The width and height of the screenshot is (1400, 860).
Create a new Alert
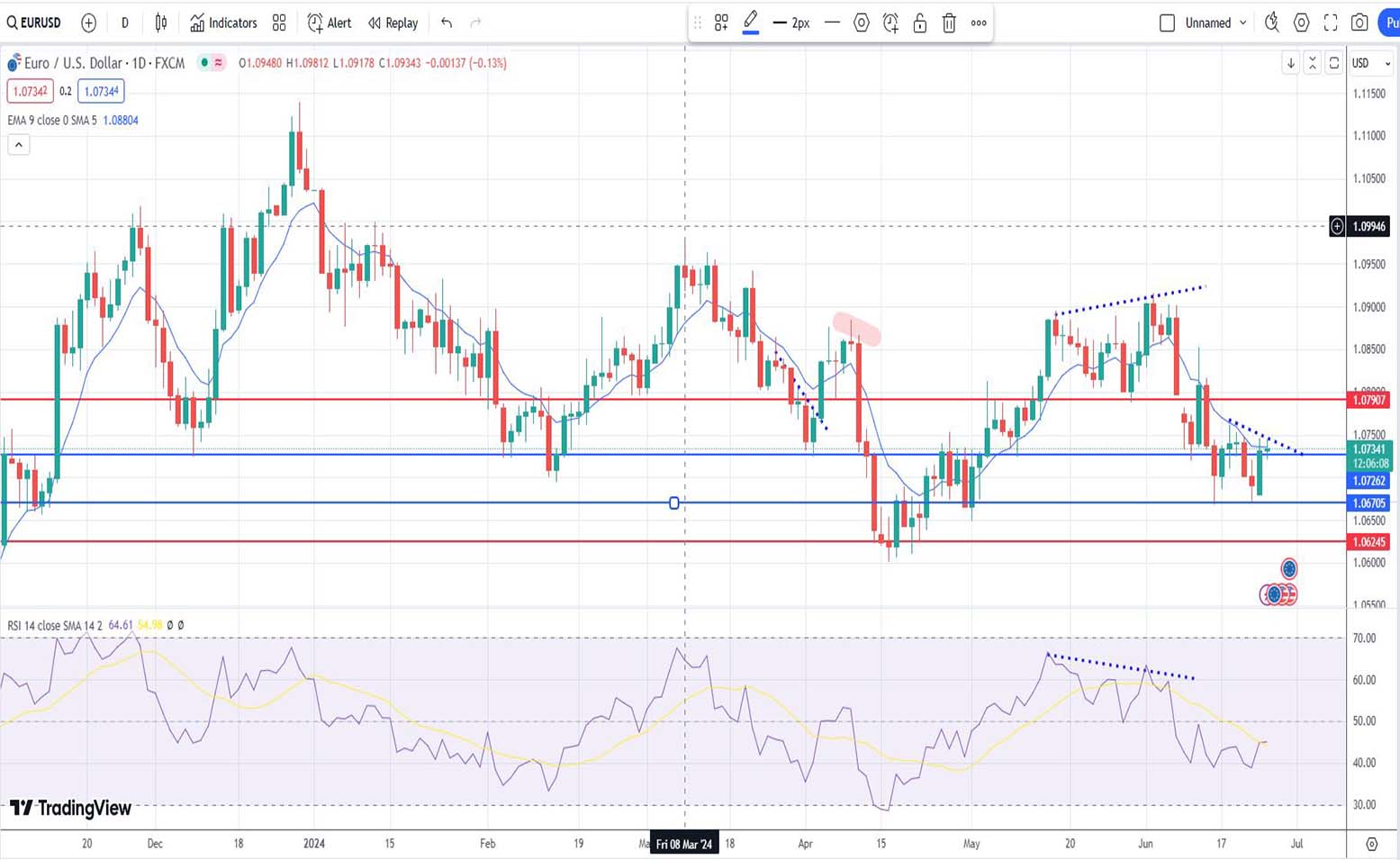click(329, 23)
